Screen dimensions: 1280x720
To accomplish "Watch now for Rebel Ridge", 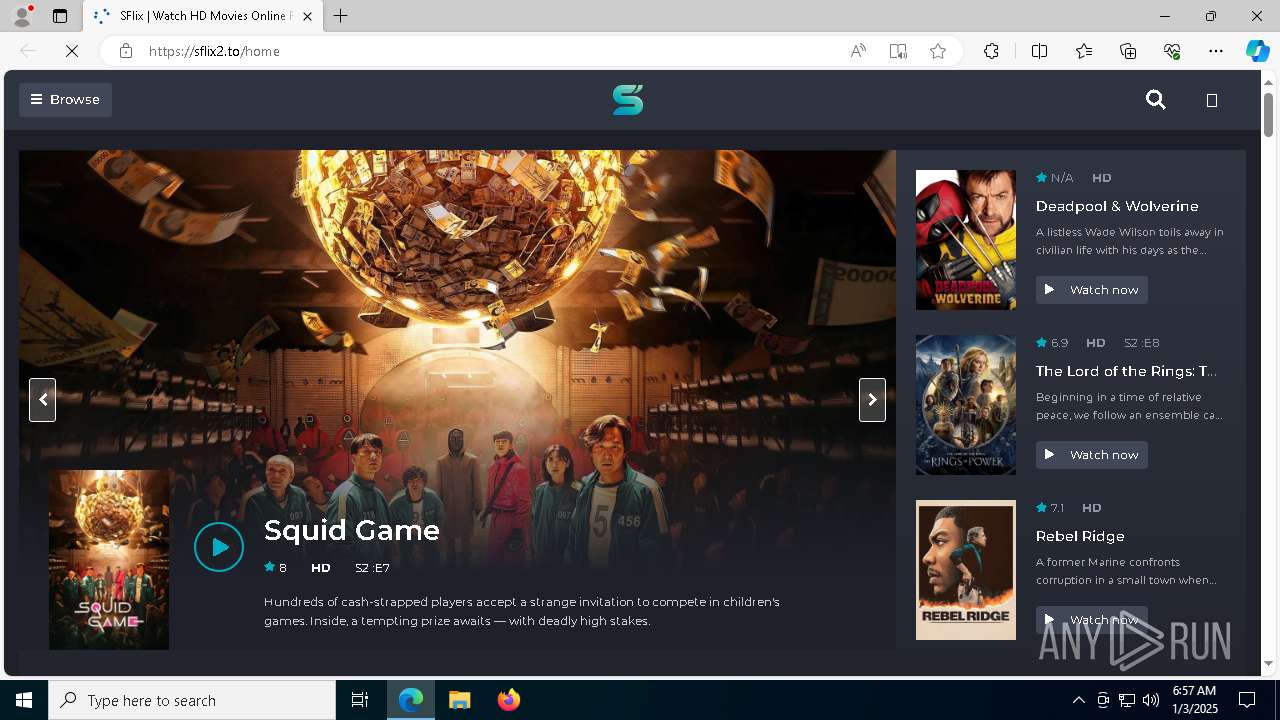I will 1092,620.
